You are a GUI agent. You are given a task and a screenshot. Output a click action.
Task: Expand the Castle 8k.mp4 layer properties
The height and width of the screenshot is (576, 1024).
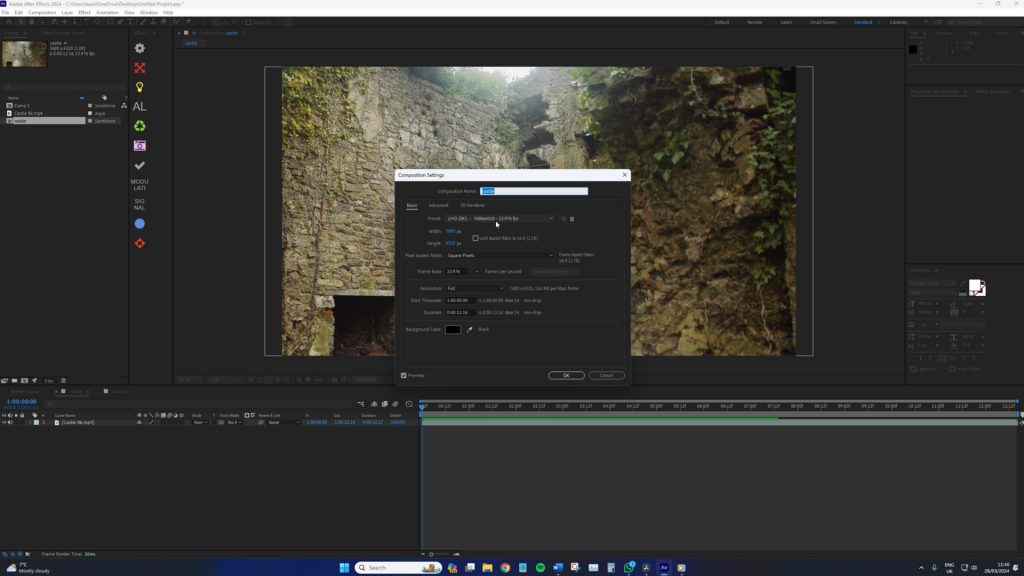30,423
